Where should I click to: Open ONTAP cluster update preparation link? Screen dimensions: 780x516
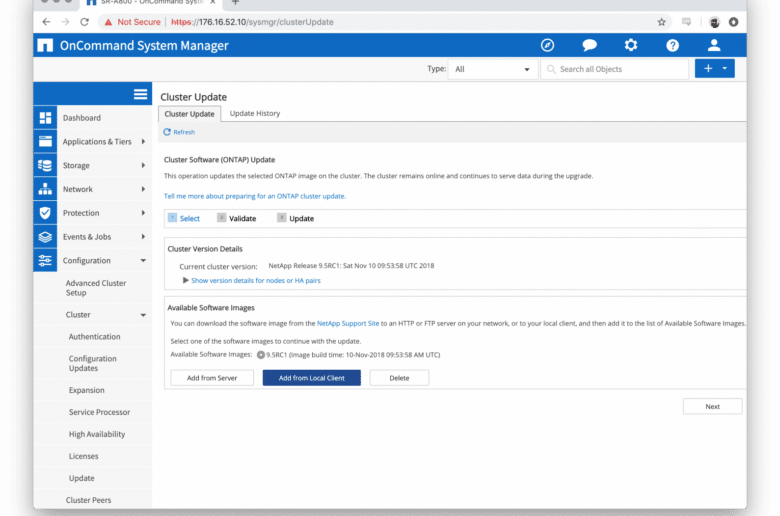click(255, 196)
